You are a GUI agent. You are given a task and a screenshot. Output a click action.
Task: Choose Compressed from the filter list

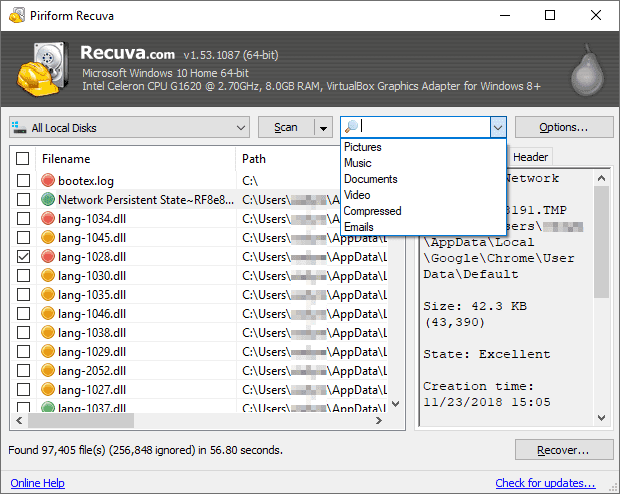423,211
